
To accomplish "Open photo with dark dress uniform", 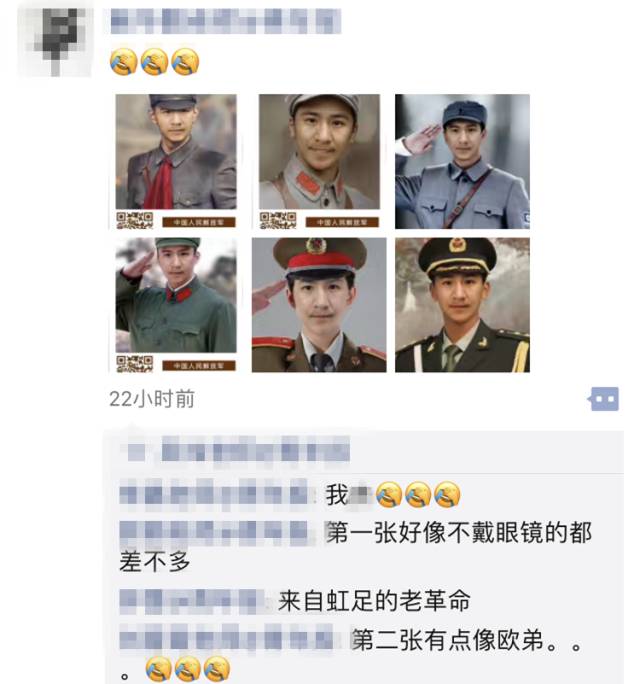I will tap(462, 304).
